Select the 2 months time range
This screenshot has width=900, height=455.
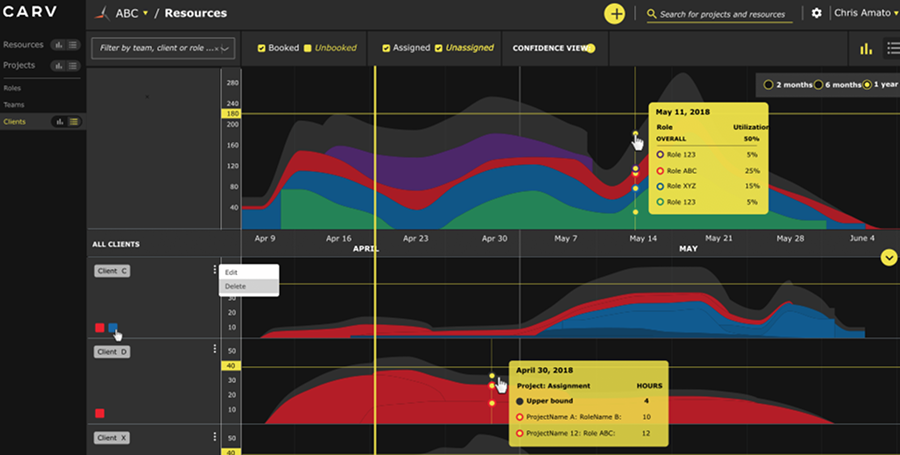768,85
